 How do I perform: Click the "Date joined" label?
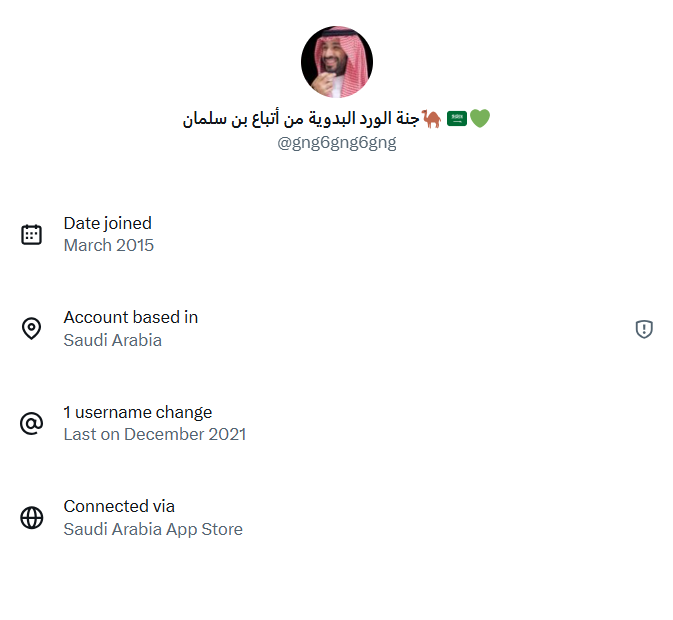pos(107,223)
